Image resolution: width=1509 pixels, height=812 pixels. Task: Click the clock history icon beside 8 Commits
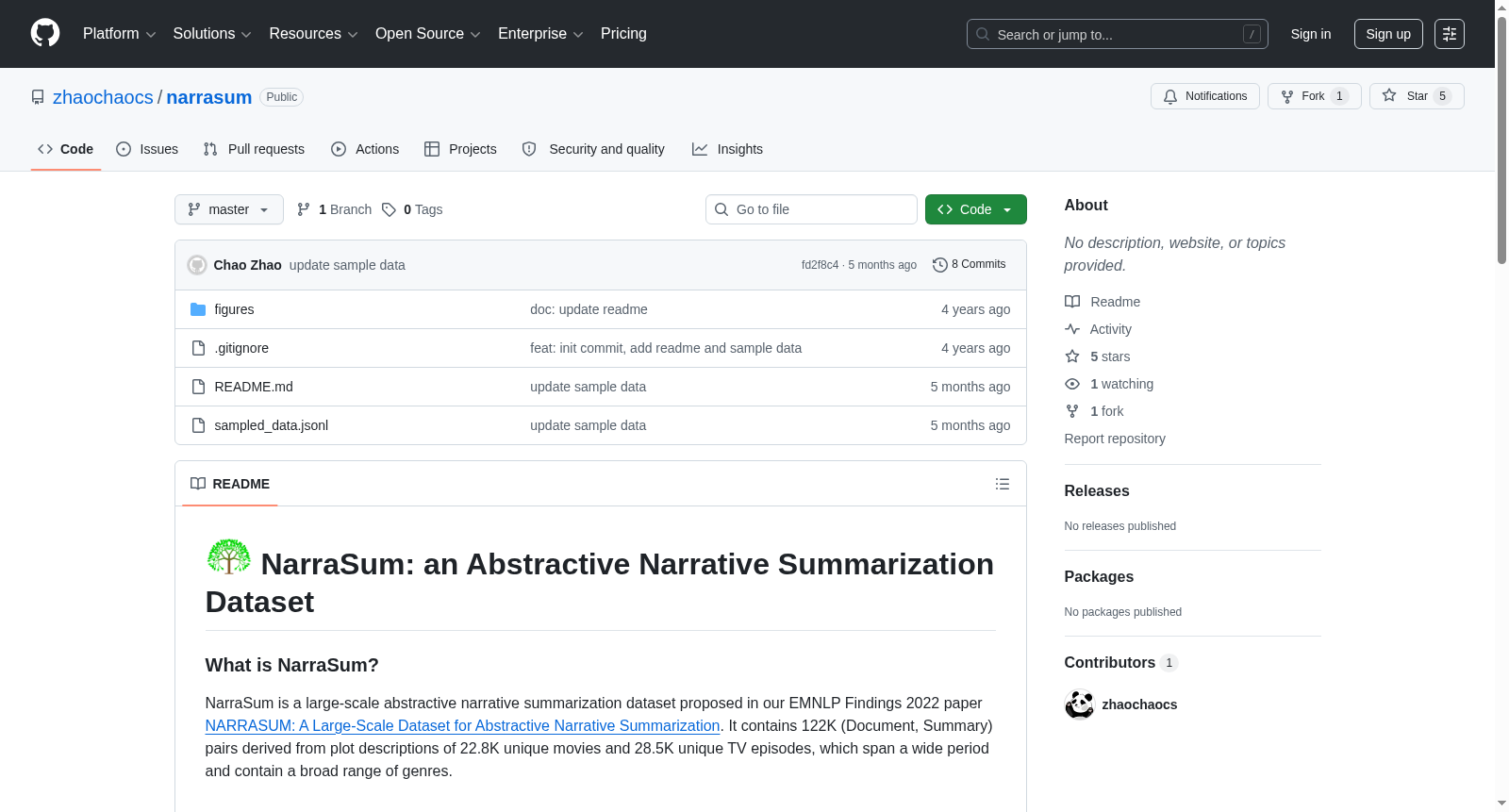(939, 265)
